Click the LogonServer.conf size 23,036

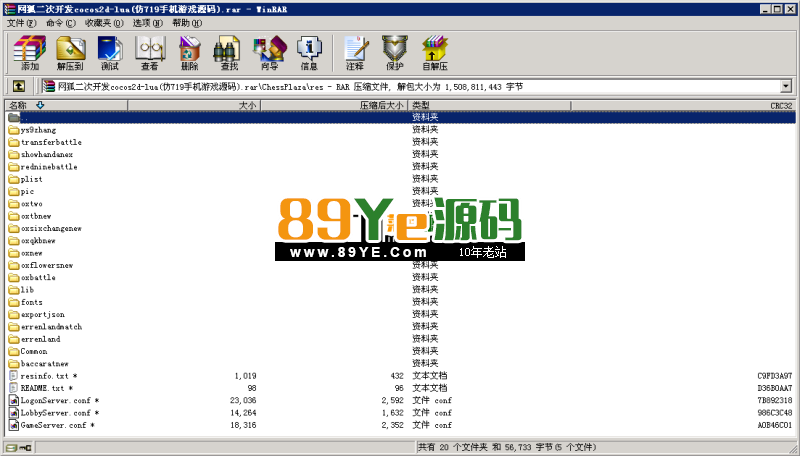tap(243, 400)
